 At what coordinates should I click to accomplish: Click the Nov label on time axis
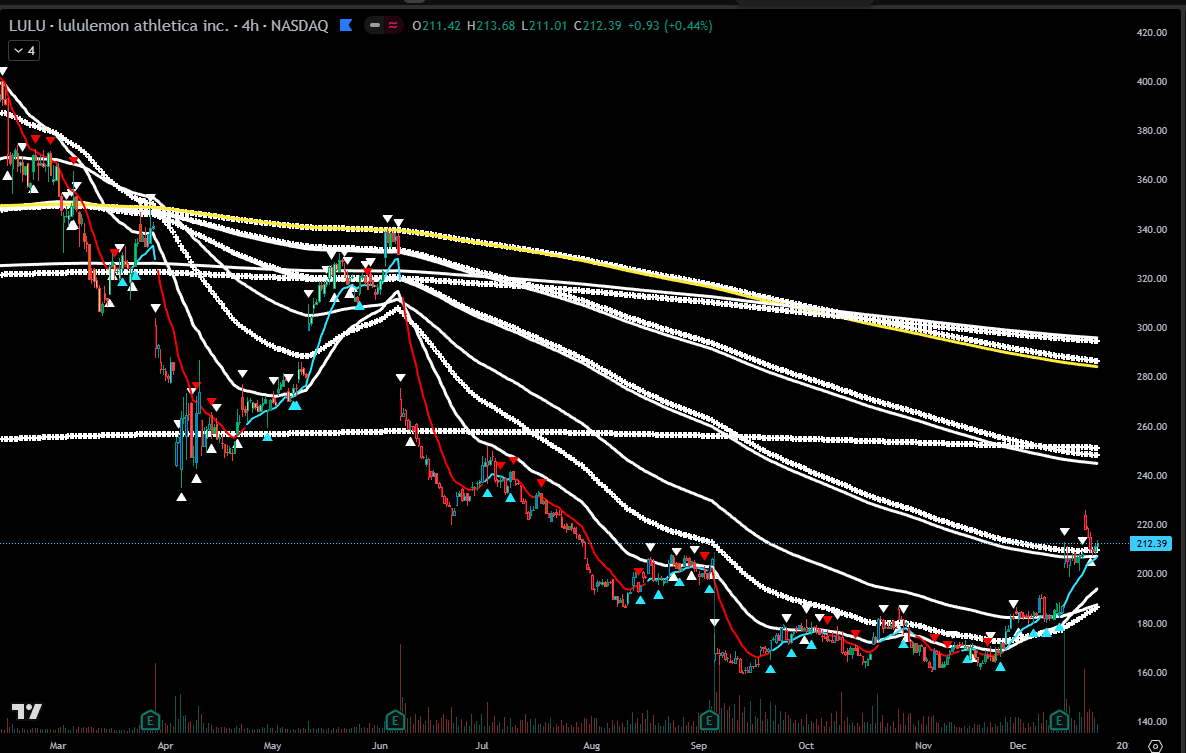[924, 745]
